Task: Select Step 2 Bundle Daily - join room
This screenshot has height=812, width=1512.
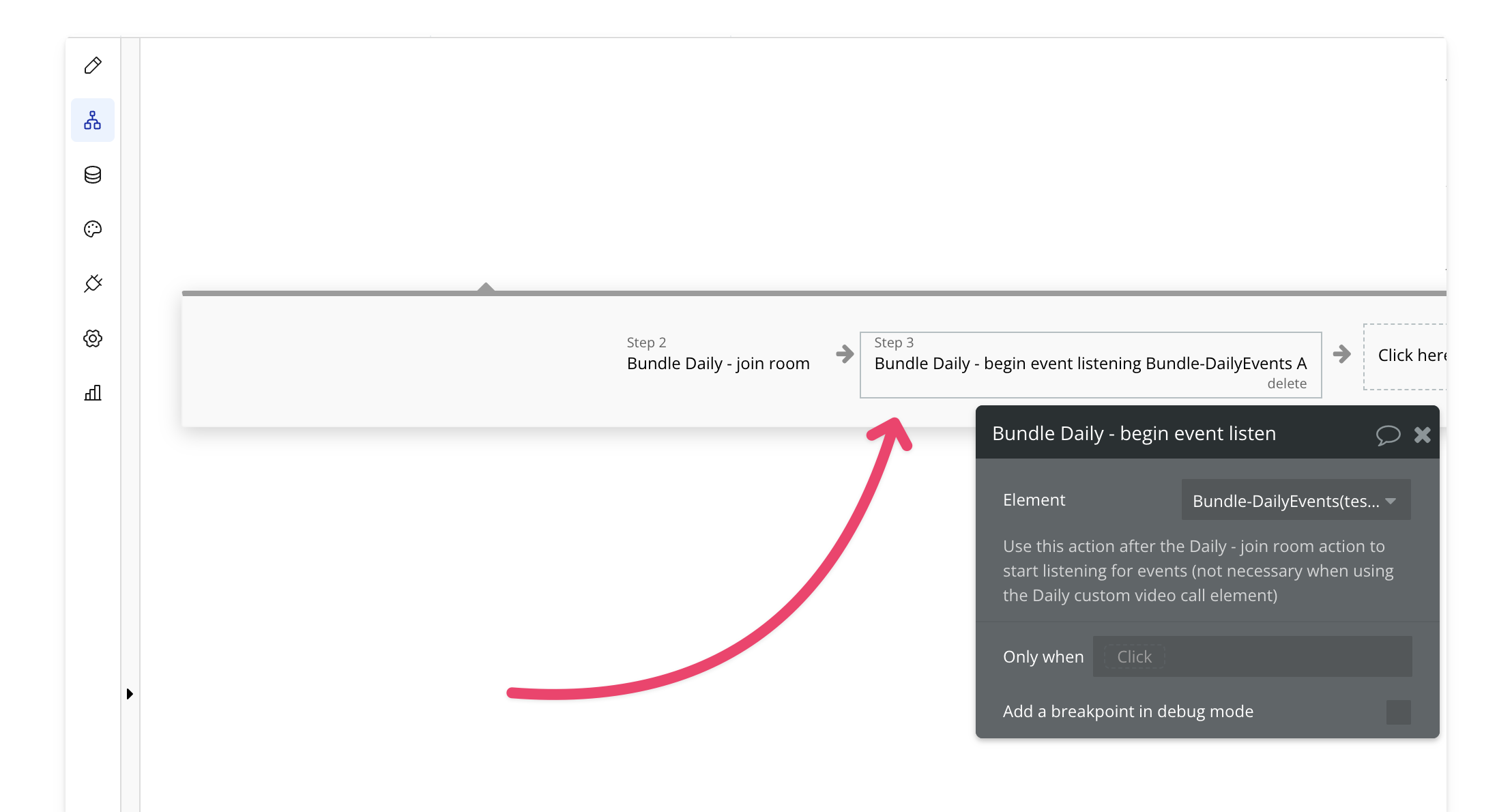Action: coord(718,354)
